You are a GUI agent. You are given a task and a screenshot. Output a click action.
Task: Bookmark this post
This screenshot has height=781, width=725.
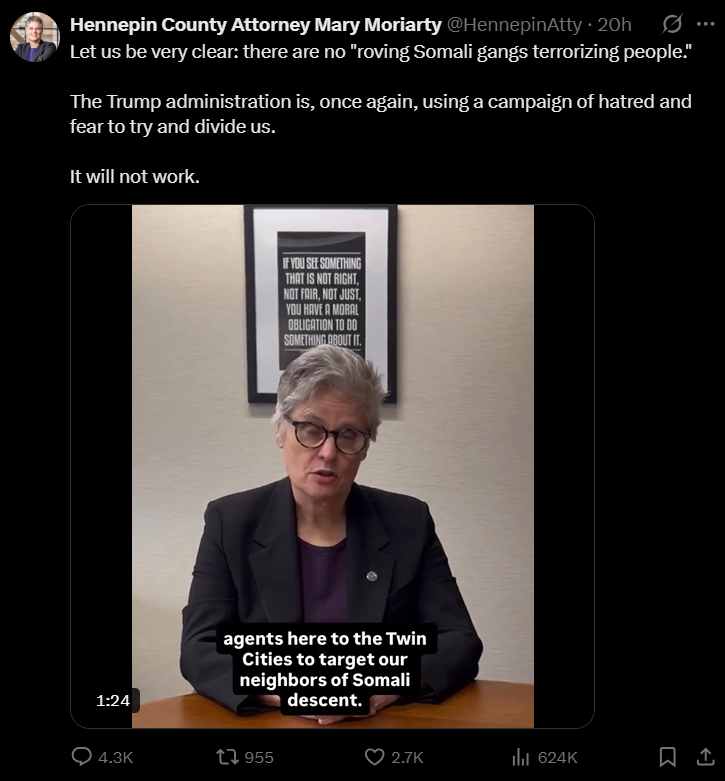point(667,757)
